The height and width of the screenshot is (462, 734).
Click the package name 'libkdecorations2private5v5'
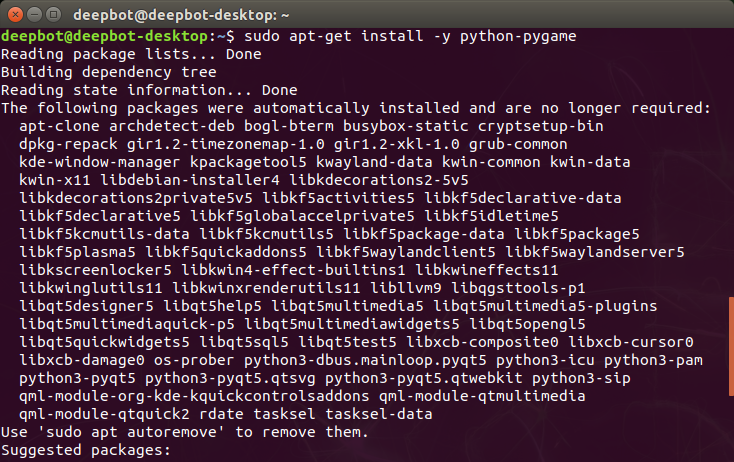tap(136, 198)
